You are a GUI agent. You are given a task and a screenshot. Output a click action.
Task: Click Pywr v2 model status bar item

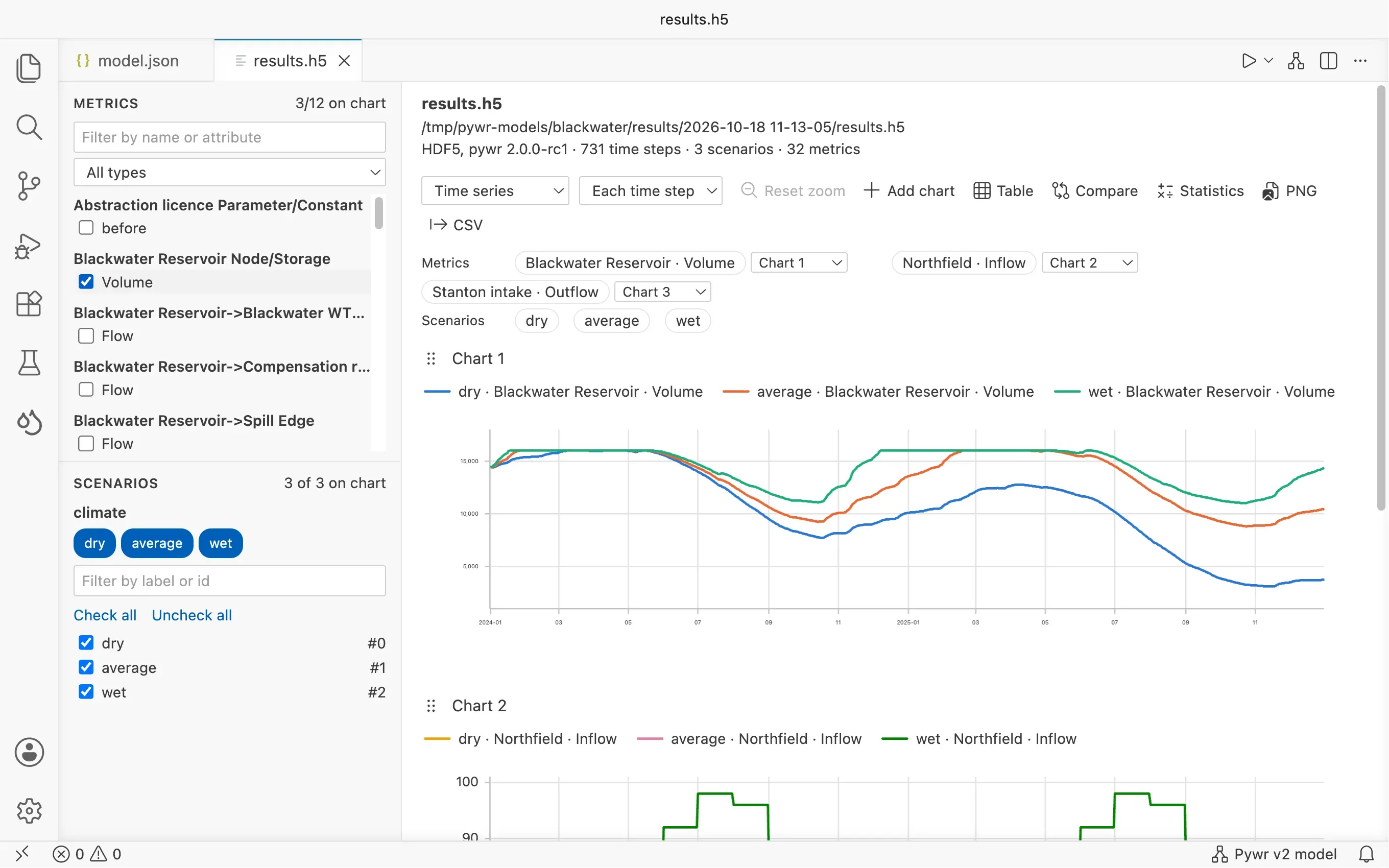coord(1274,854)
